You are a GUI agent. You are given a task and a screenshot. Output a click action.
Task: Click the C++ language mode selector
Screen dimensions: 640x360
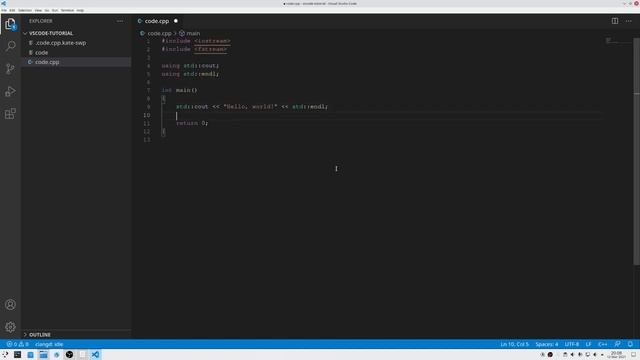coord(602,344)
